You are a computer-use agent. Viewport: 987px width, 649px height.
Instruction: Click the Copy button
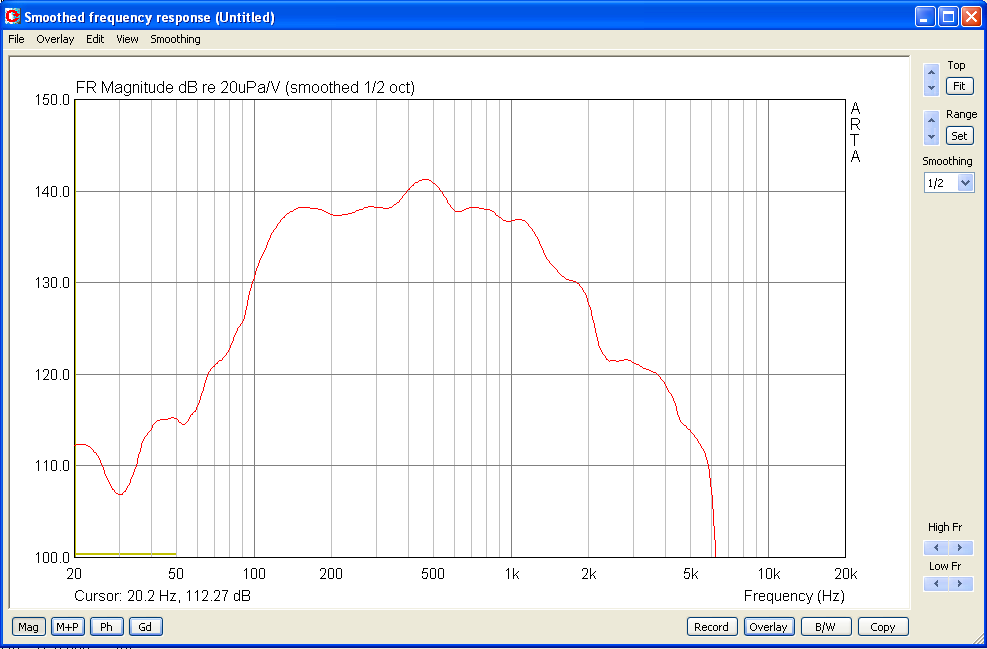coord(883,627)
